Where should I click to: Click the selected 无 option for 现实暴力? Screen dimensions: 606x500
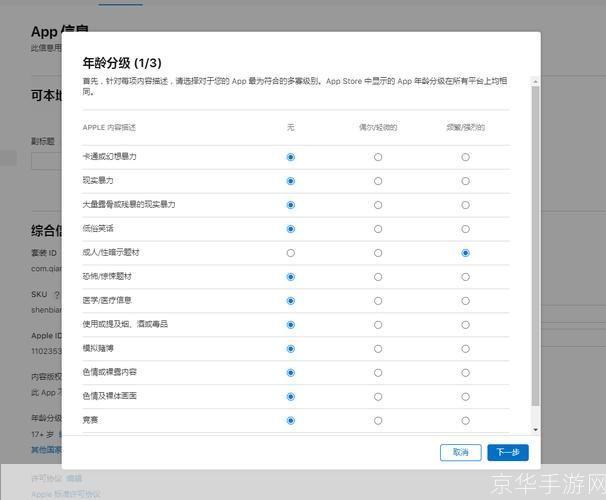point(291,181)
